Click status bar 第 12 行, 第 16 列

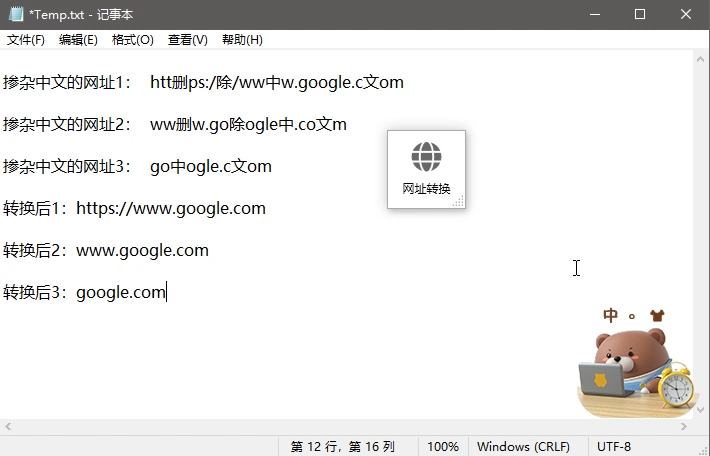pyautogui.click(x=343, y=447)
